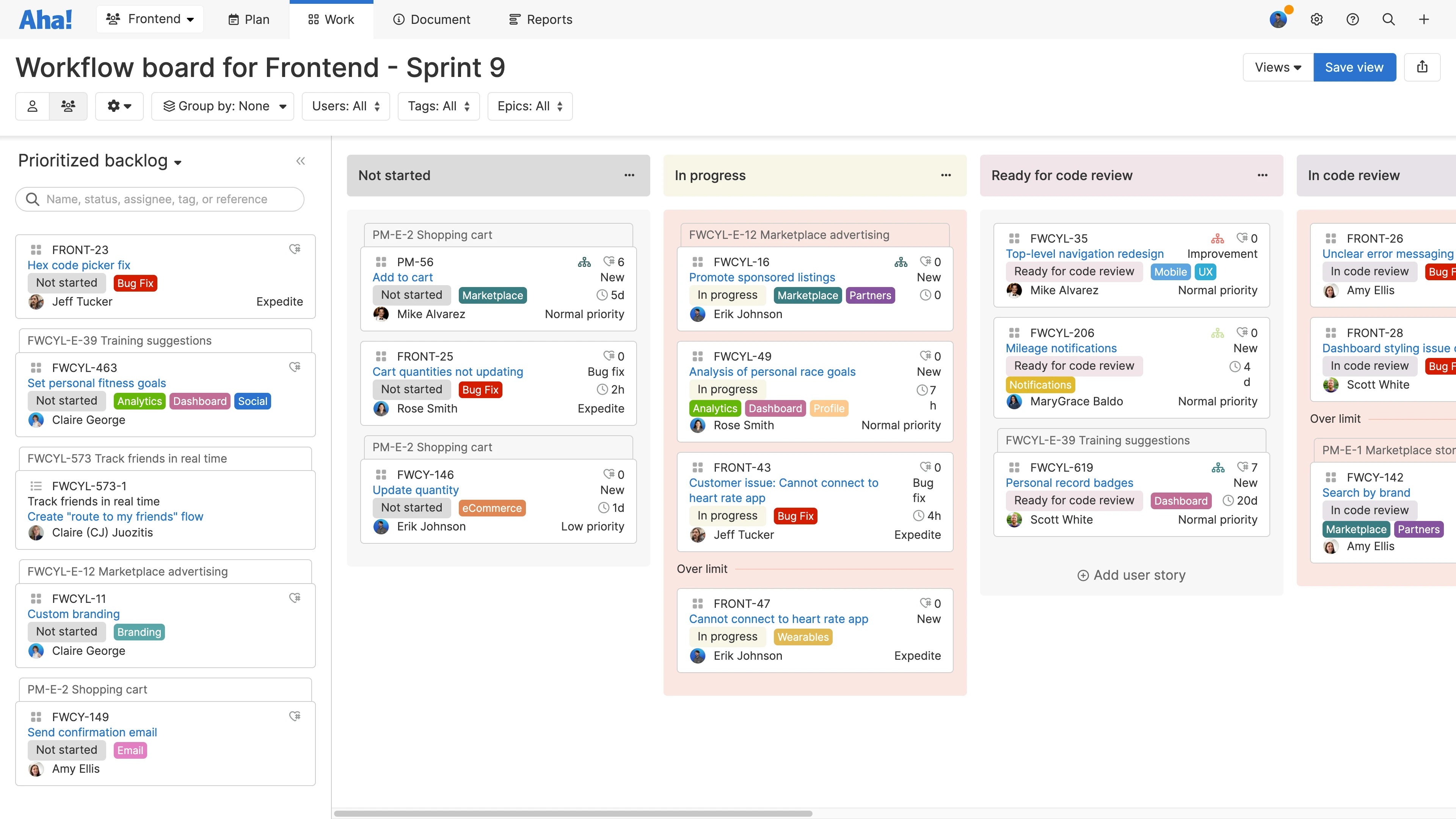
Task: Open the Hex code picker fix link
Action: click(78, 265)
